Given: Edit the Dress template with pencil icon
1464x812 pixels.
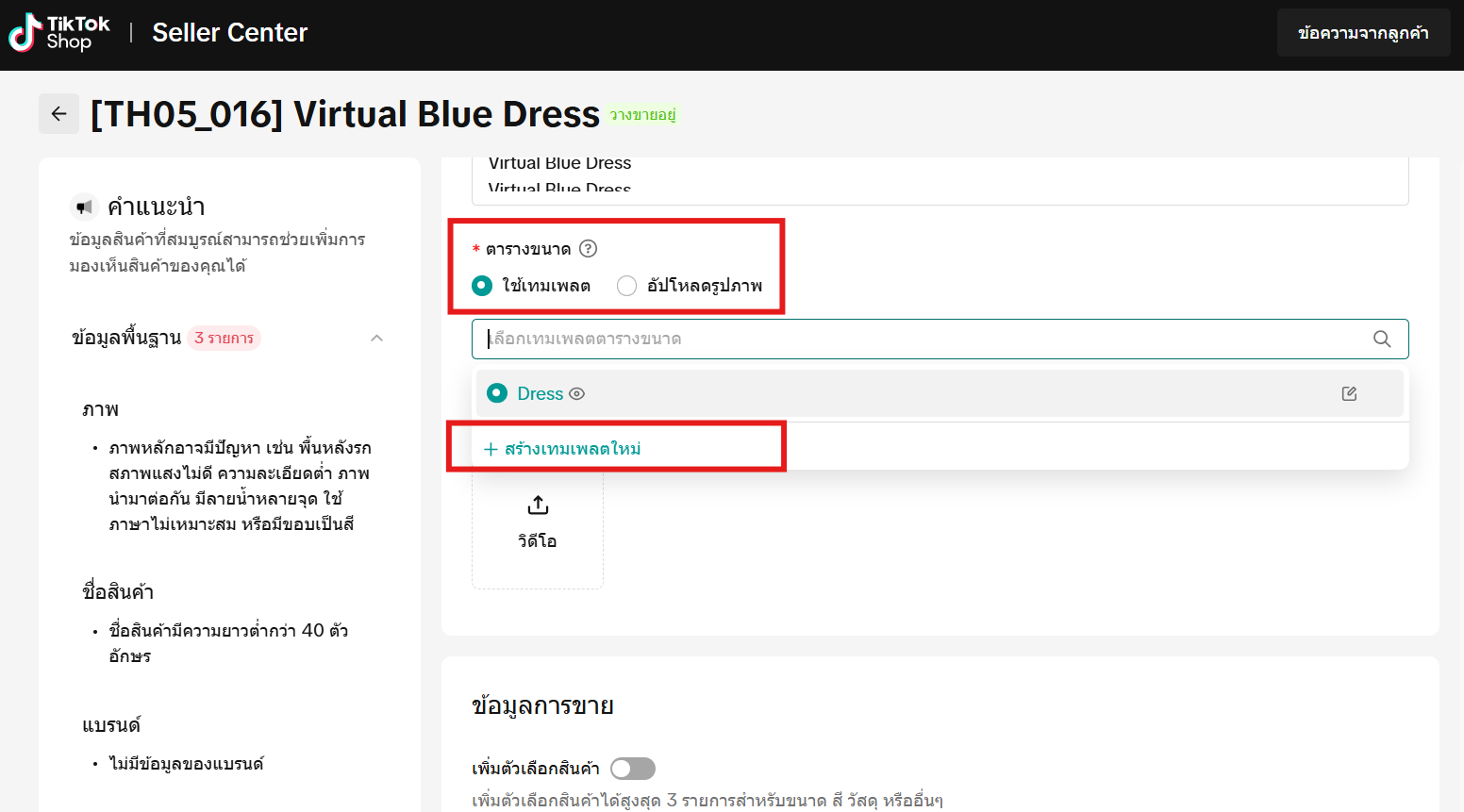Looking at the screenshot, I should tap(1349, 394).
